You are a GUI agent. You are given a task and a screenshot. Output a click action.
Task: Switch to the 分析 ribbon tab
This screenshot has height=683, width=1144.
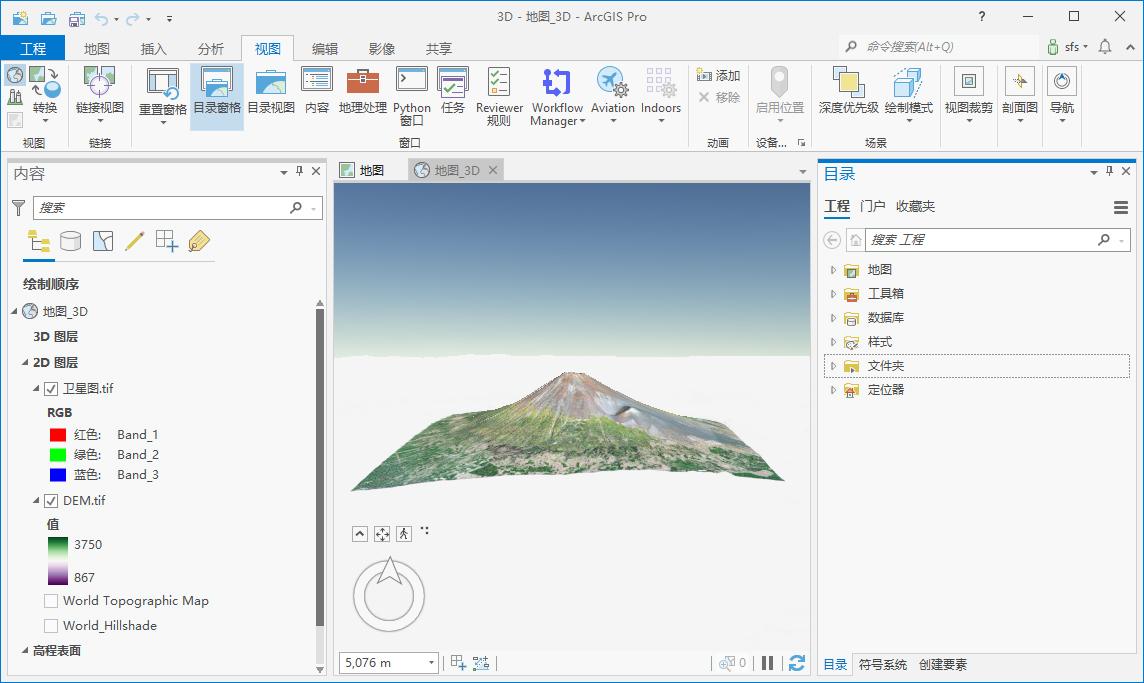pyautogui.click(x=210, y=48)
